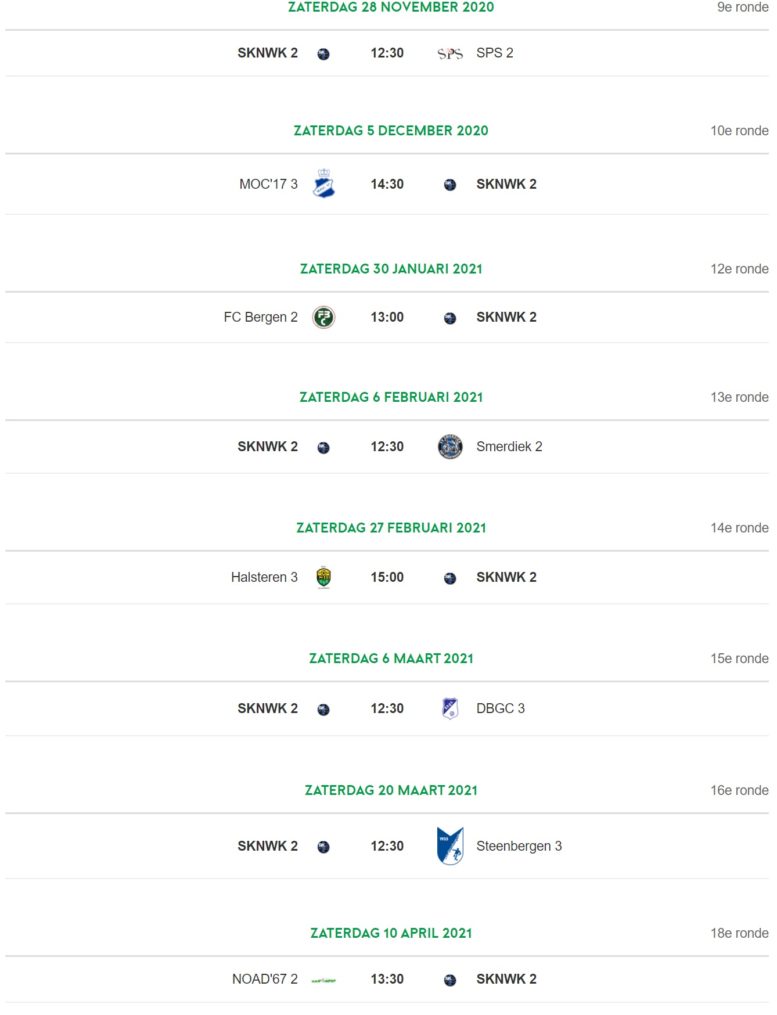777x1015 pixels.
Task: Click the SPS club logo
Action: [x=450, y=54]
